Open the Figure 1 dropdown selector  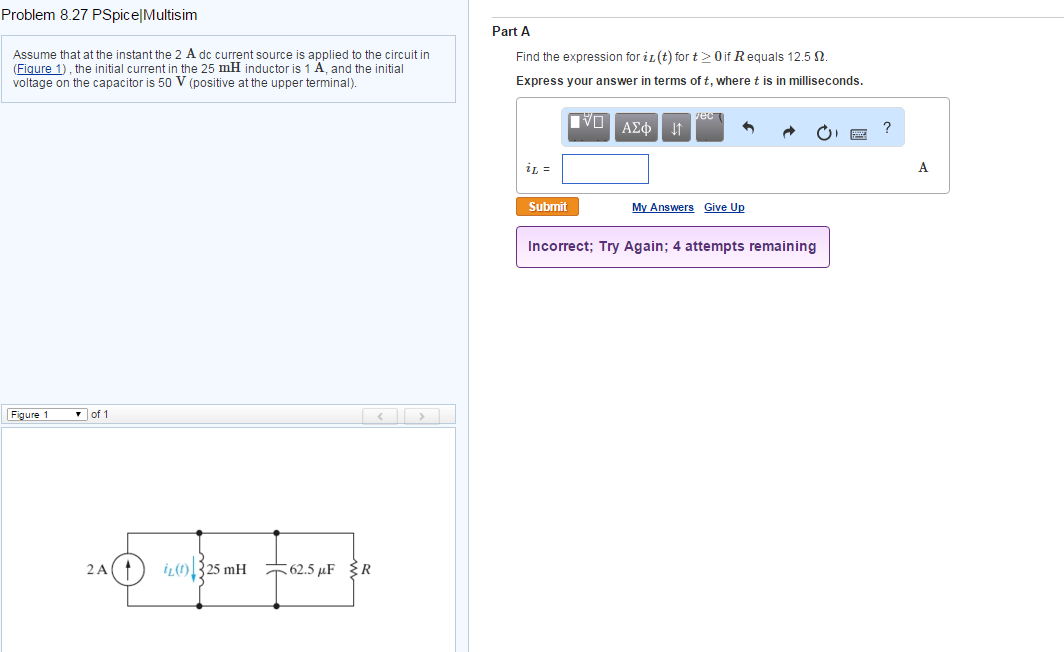click(47, 413)
